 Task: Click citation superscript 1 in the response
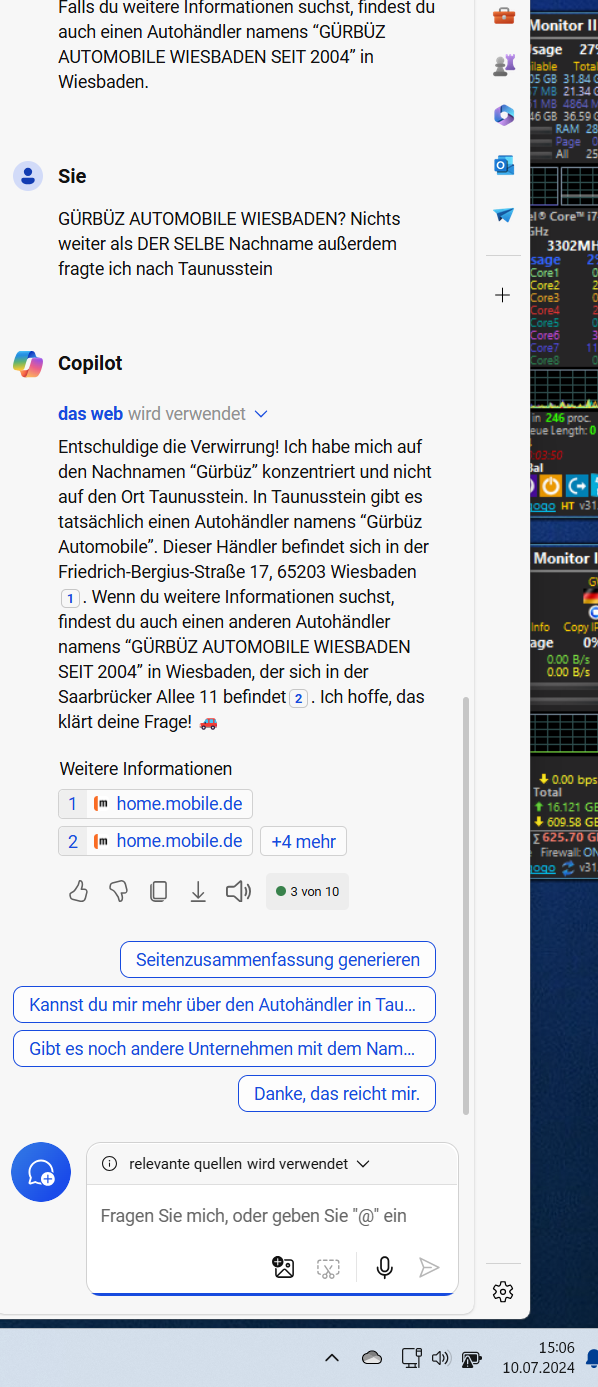[x=70, y=598]
